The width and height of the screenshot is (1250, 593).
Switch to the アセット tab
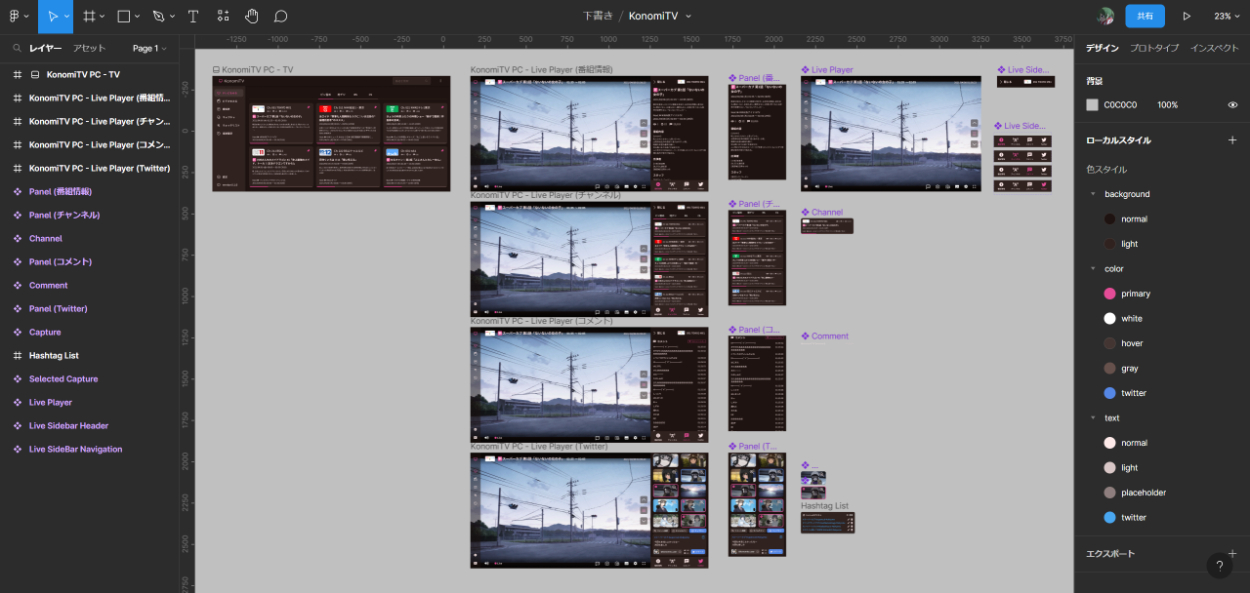pyautogui.click(x=89, y=48)
